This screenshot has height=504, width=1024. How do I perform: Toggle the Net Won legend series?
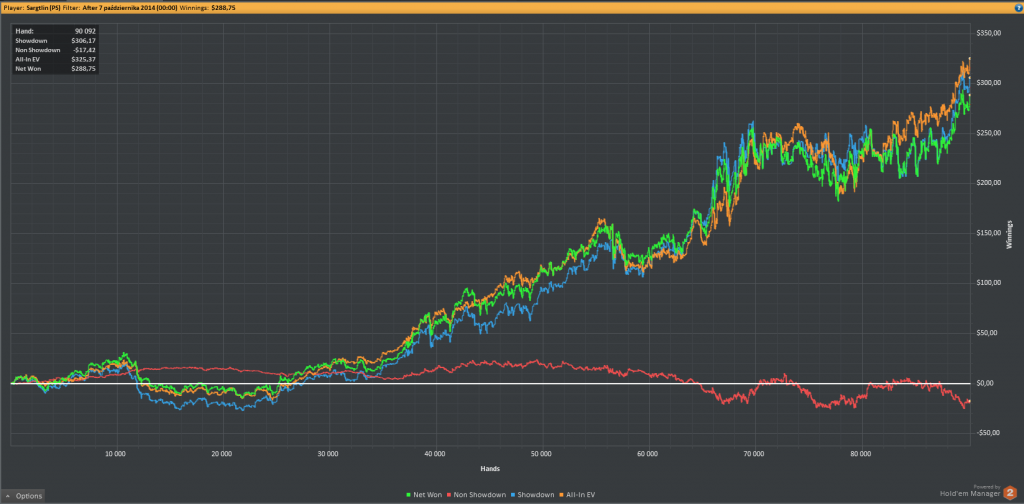(x=424, y=495)
